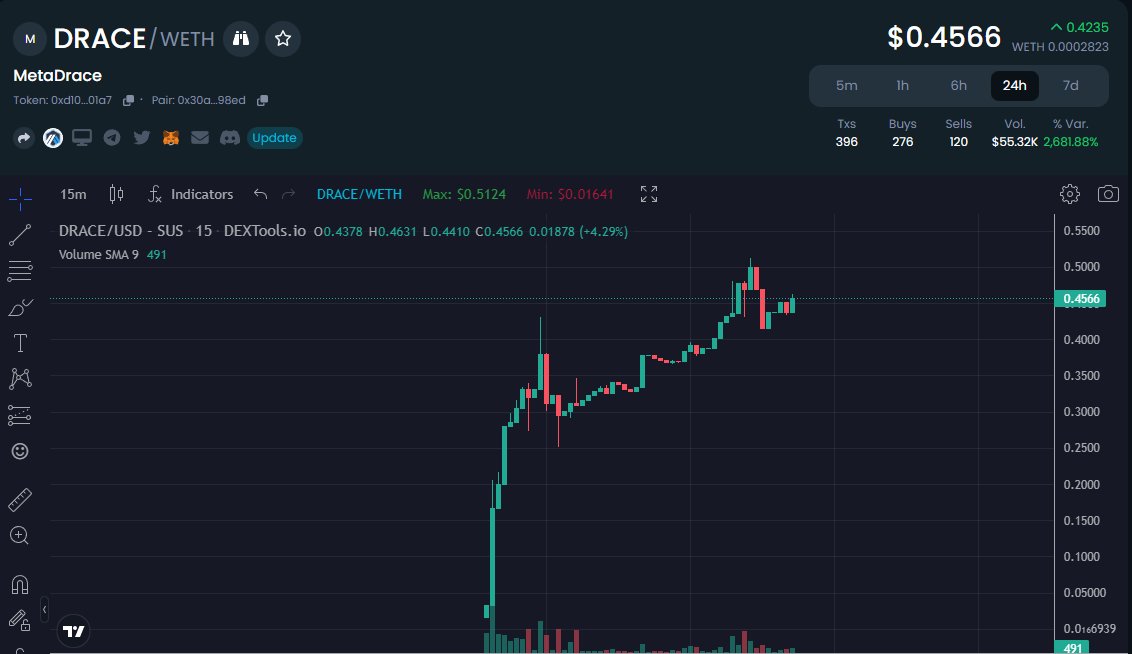The width and height of the screenshot is (1132, 654).
Task: Click the Min: $0.01641 label
Action: [x=570, y=194]
